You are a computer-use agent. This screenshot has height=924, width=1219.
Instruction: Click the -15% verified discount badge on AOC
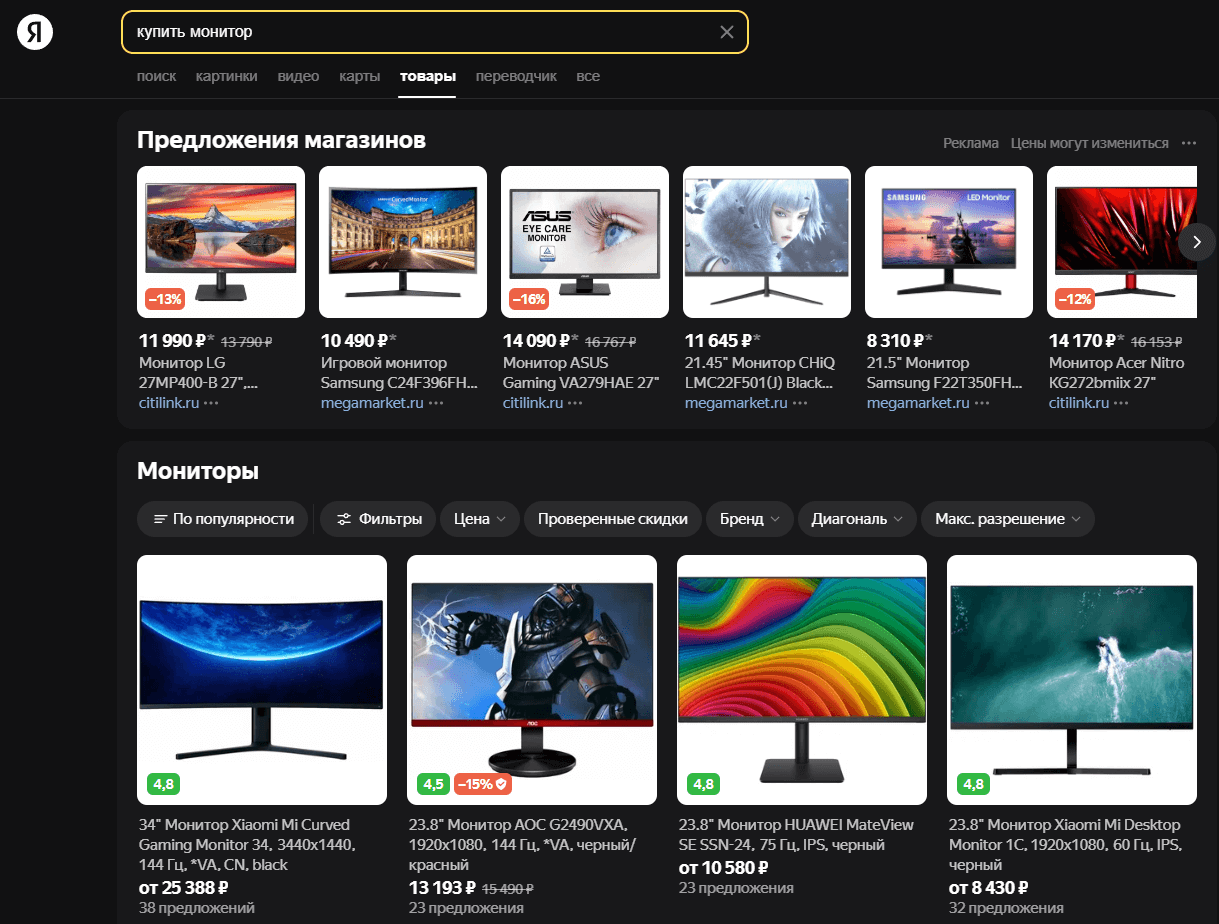[x=483, y=784]
